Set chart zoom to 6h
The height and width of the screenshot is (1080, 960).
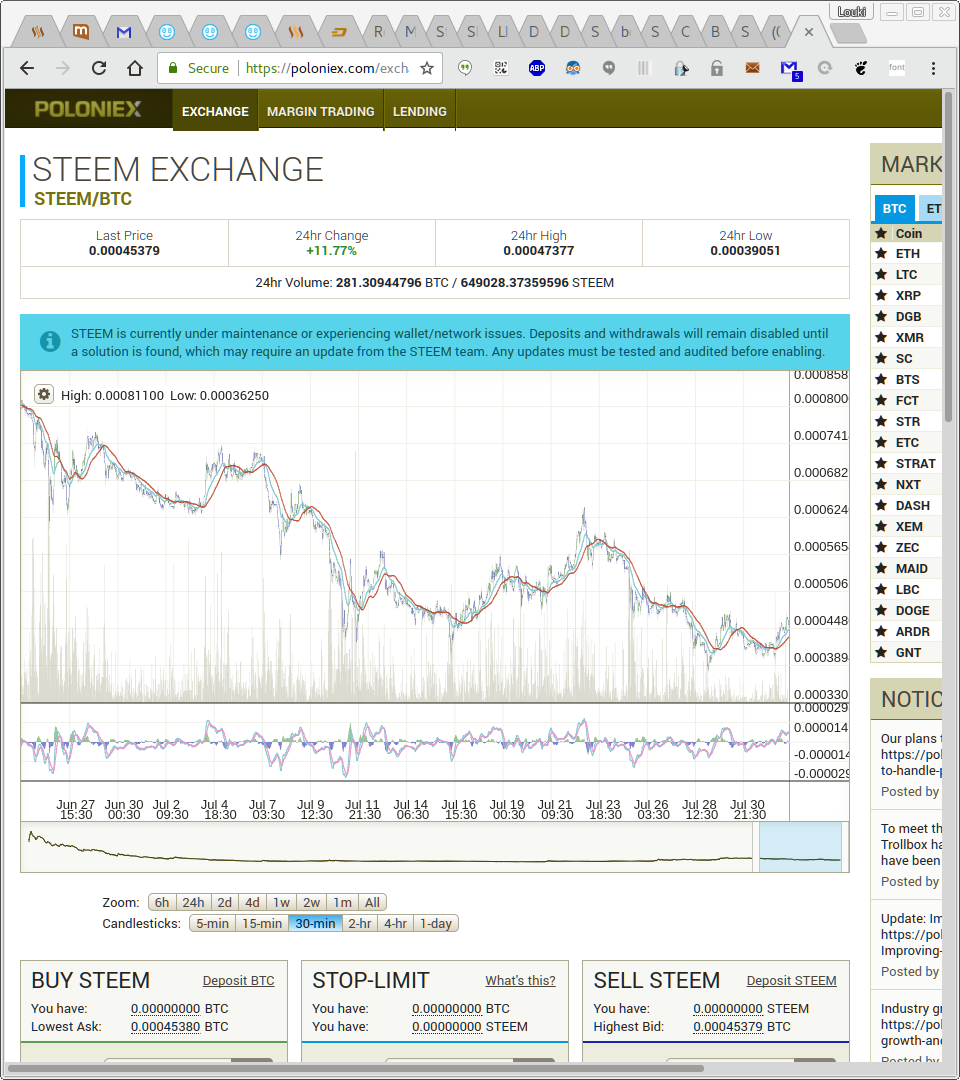162,902
